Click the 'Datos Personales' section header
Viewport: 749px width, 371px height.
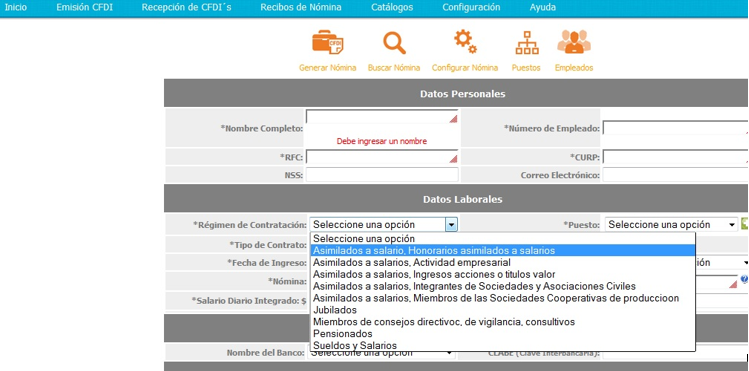pos(462,94)
